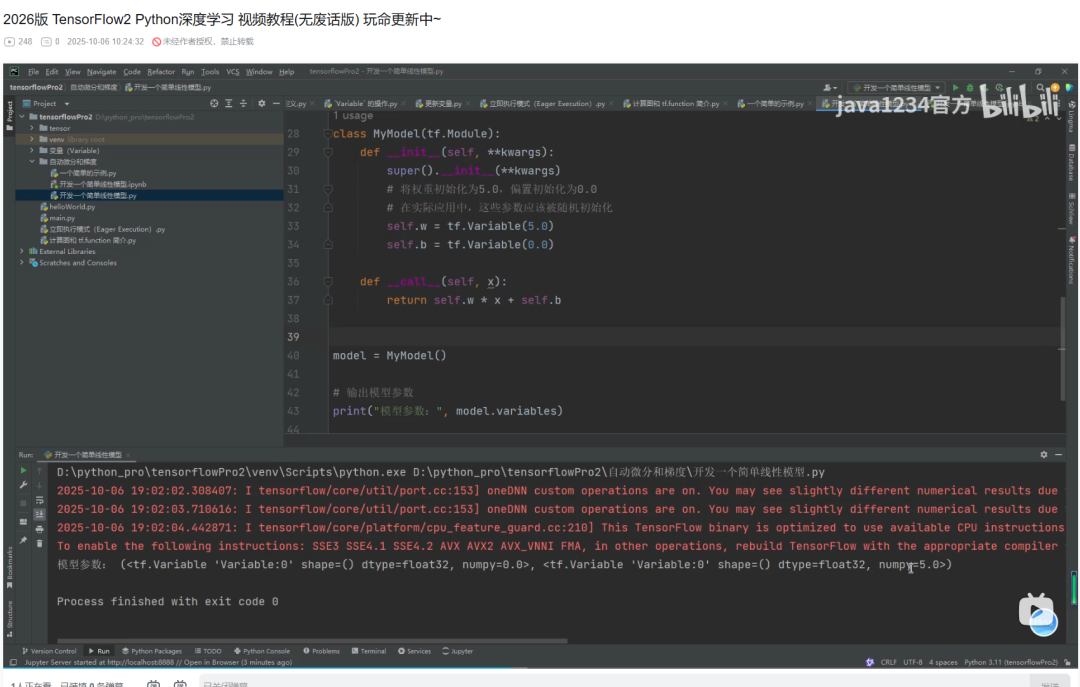Click the green Run button in top toolbar
This screenshot has width=1080, height=687.
pyautogui.click(x=955, y=88)
